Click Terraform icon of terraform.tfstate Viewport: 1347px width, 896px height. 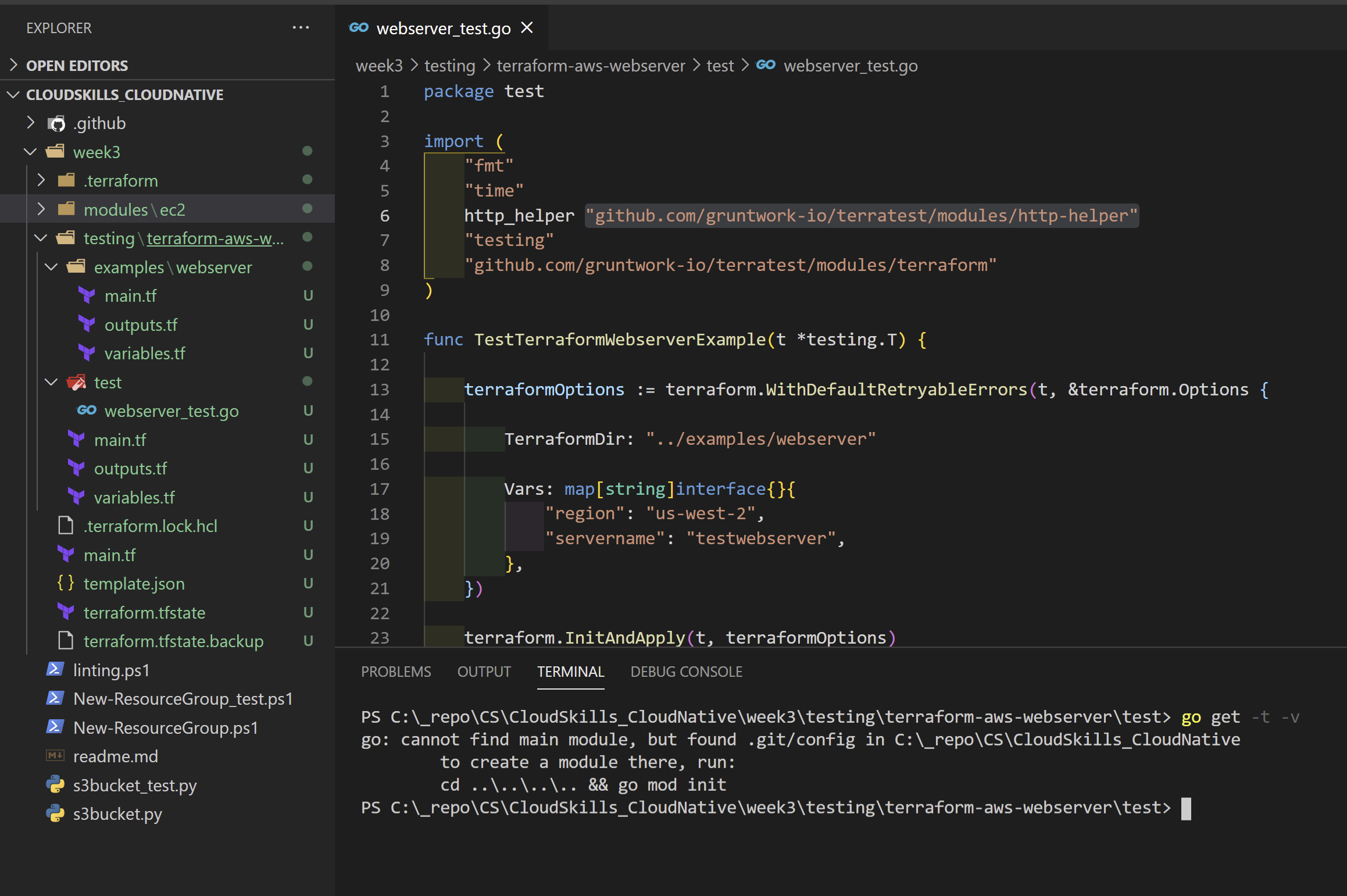(66, 612)
